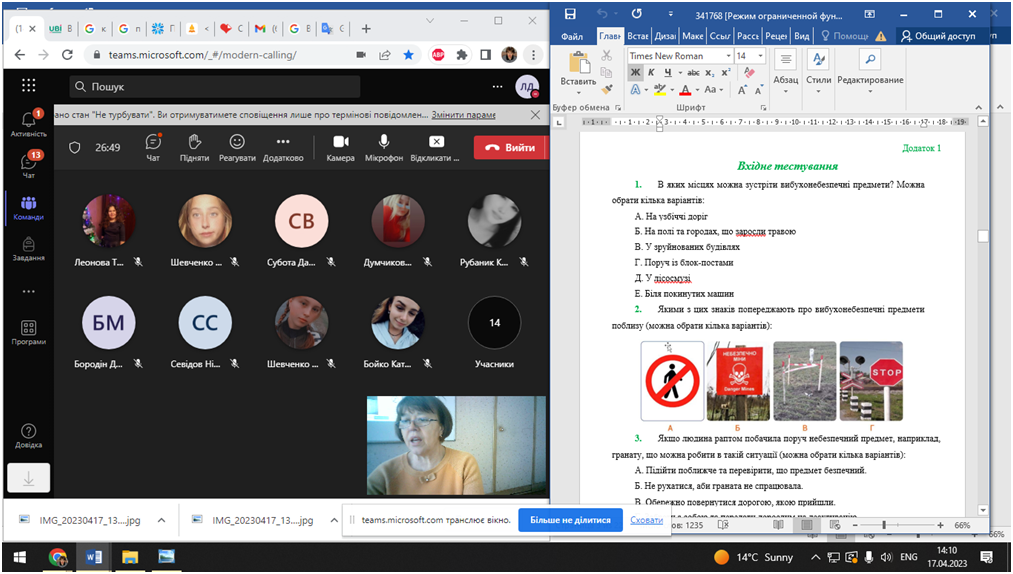Screen dimensions: 1013x574
Task: Open Додатково more actions in call
Action: (283, 147)
